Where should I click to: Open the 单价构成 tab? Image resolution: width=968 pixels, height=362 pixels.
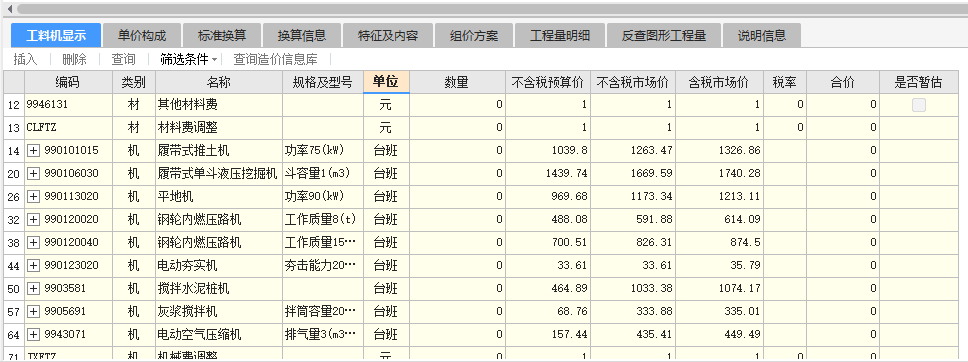(x=142, y=35)
